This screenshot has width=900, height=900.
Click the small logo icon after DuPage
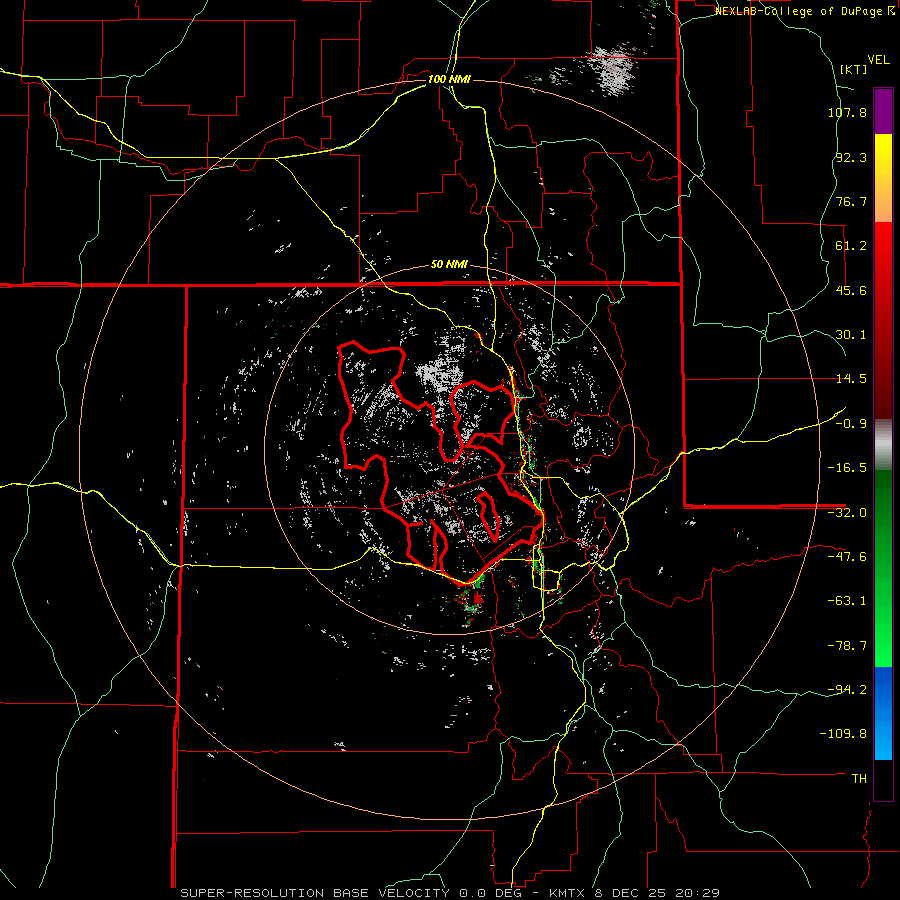coord(890,11)
